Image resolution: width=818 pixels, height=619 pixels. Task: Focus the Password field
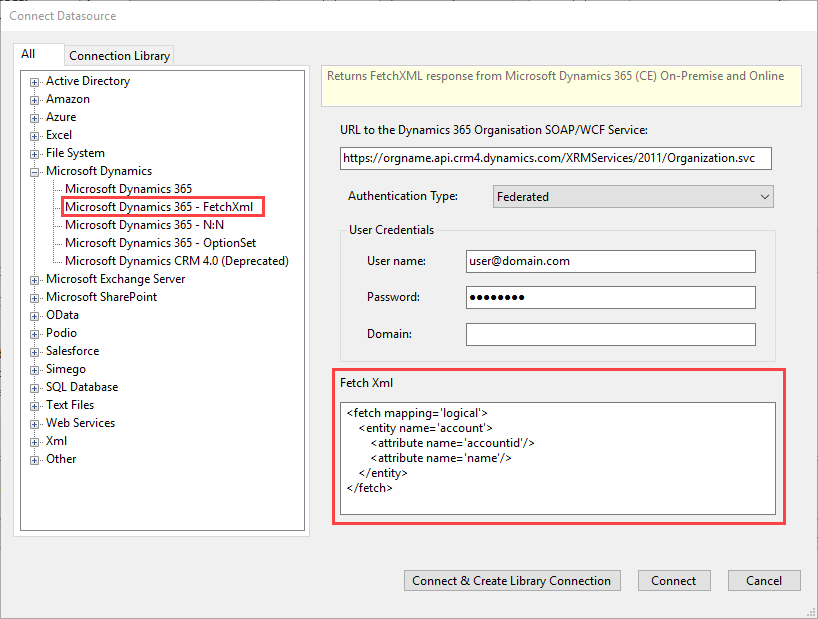pos(610,297)
